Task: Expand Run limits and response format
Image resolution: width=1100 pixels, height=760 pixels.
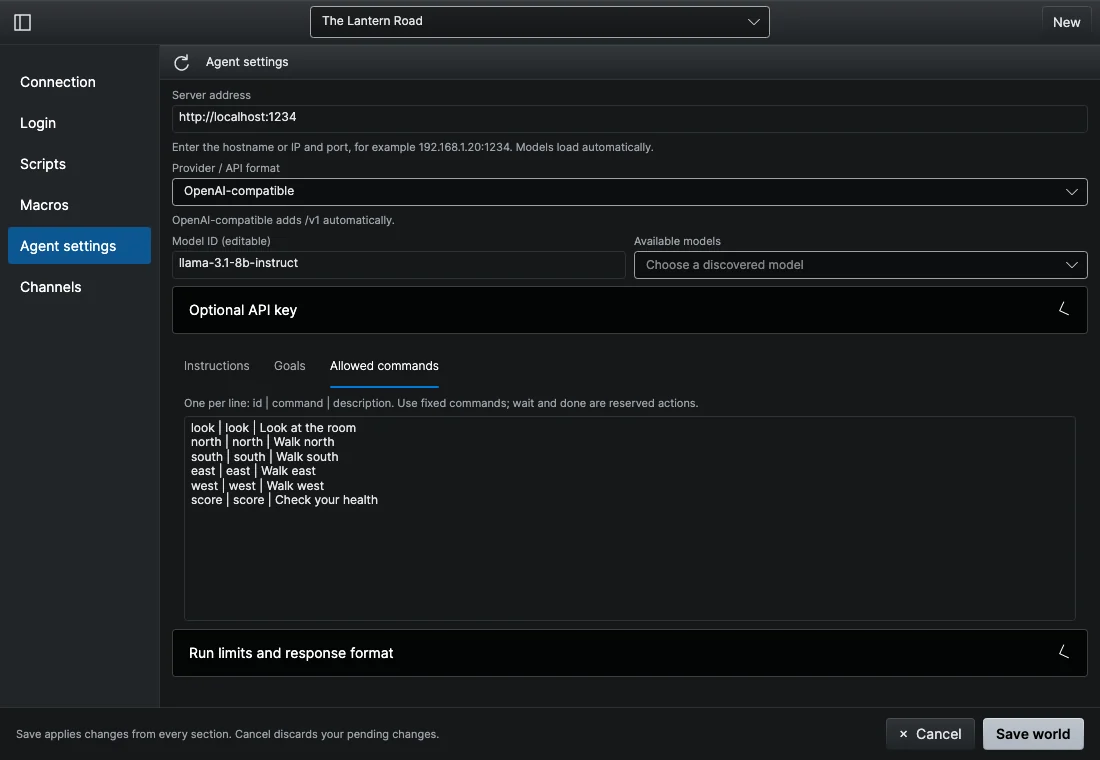Action: (x=629, y=653)
